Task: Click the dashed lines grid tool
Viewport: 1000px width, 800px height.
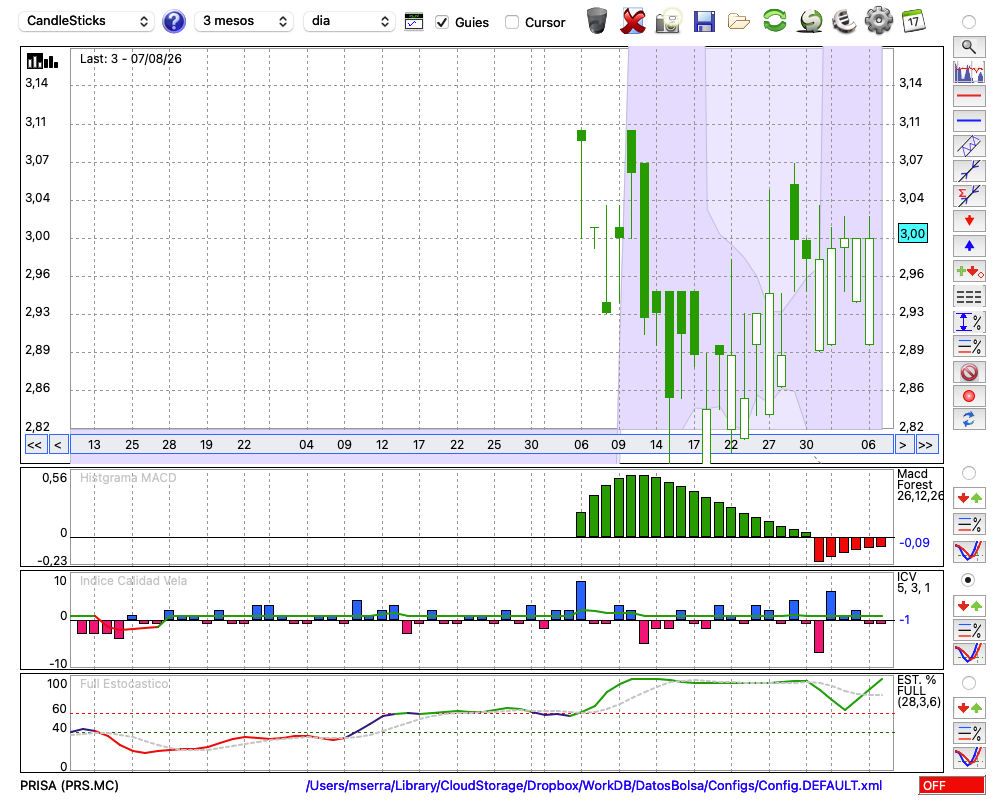Action: (x=969, y=296)
